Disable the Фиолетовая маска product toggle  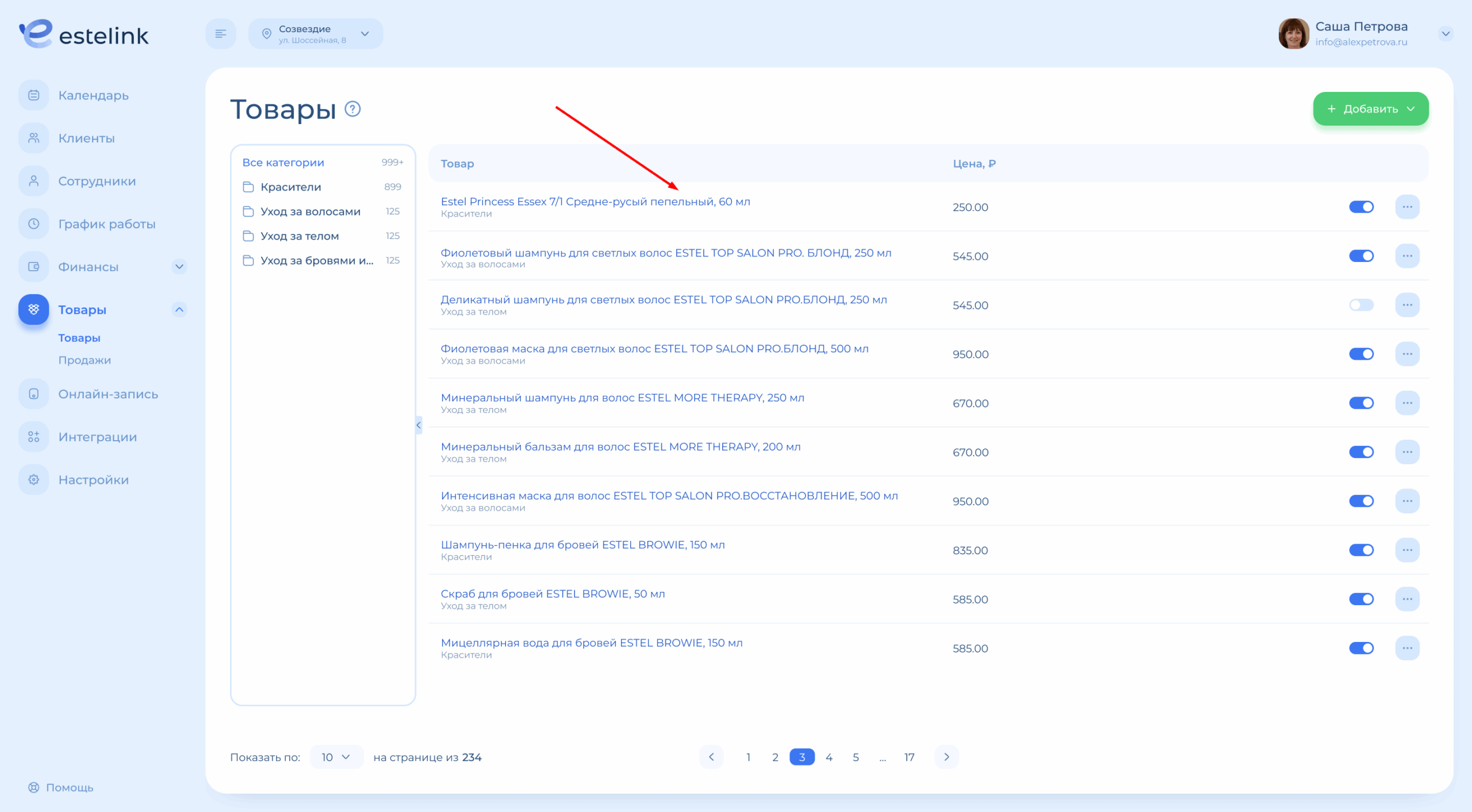click(1361, 354)
